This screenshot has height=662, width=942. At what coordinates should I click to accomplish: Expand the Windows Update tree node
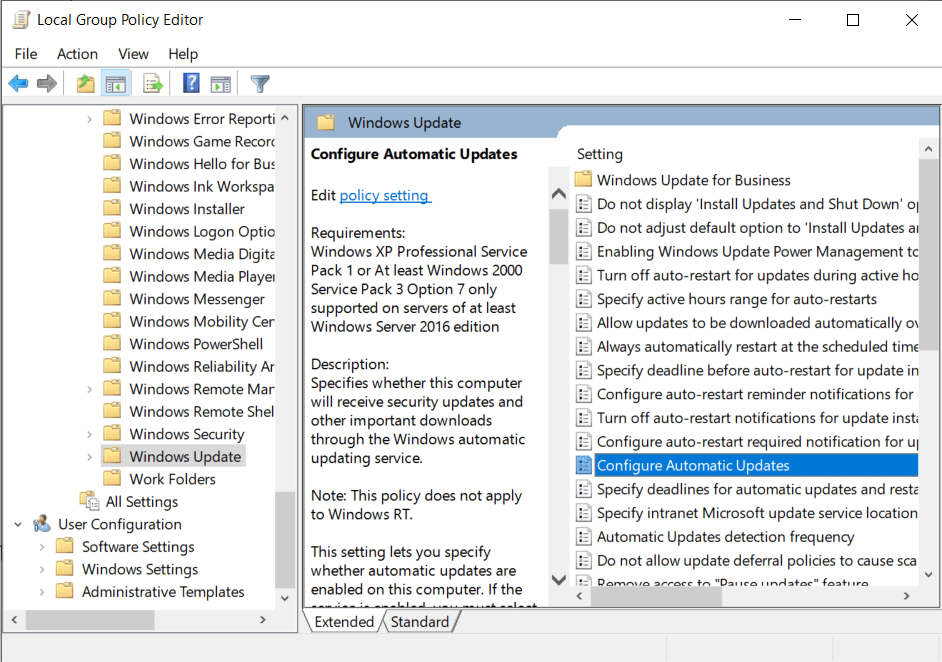[90, 457]
